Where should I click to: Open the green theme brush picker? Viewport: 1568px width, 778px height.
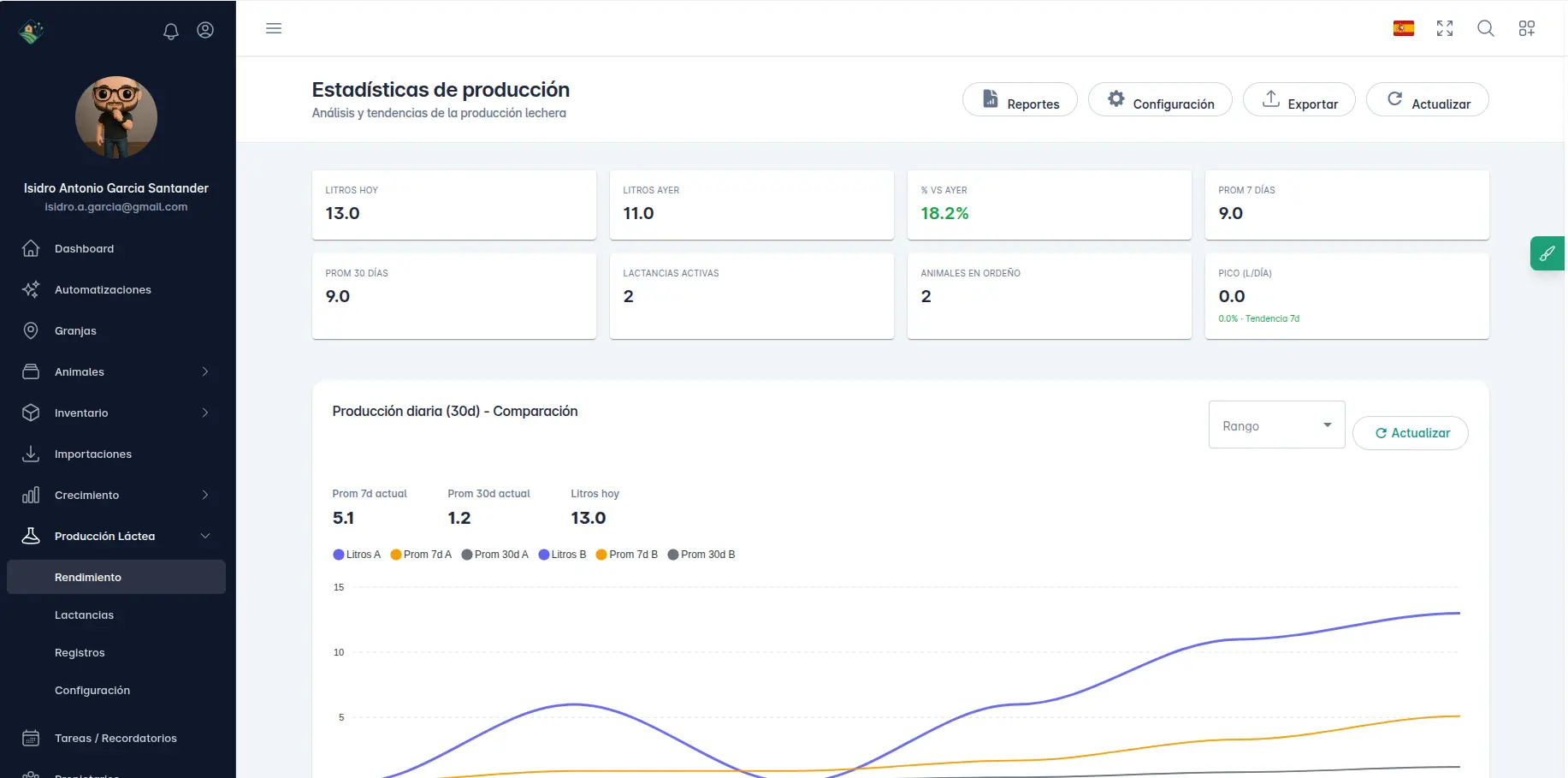[x=1547, y=253]
